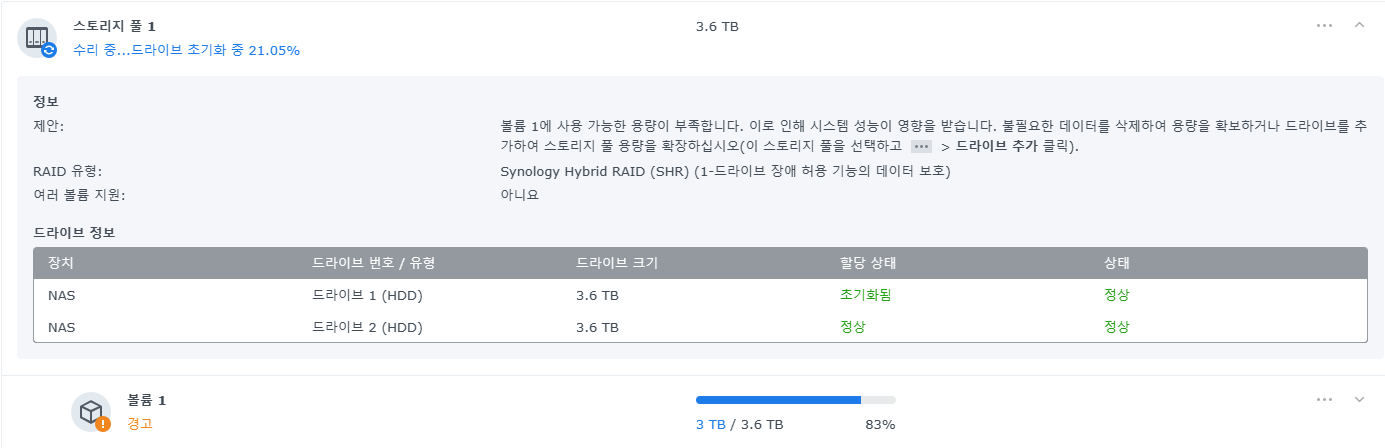The image size is (1385, 448).
Task: Click the blue repair sync badge on the pool icon
Action: point(49,49)
